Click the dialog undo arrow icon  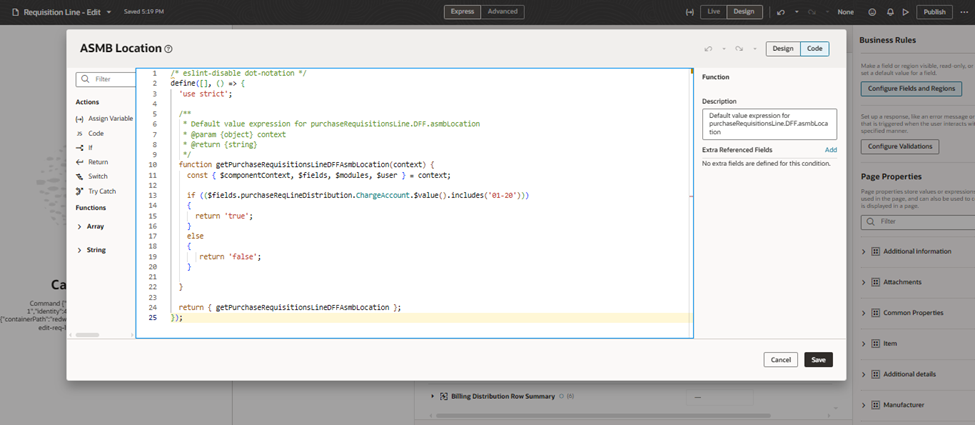tap(708, 49)
